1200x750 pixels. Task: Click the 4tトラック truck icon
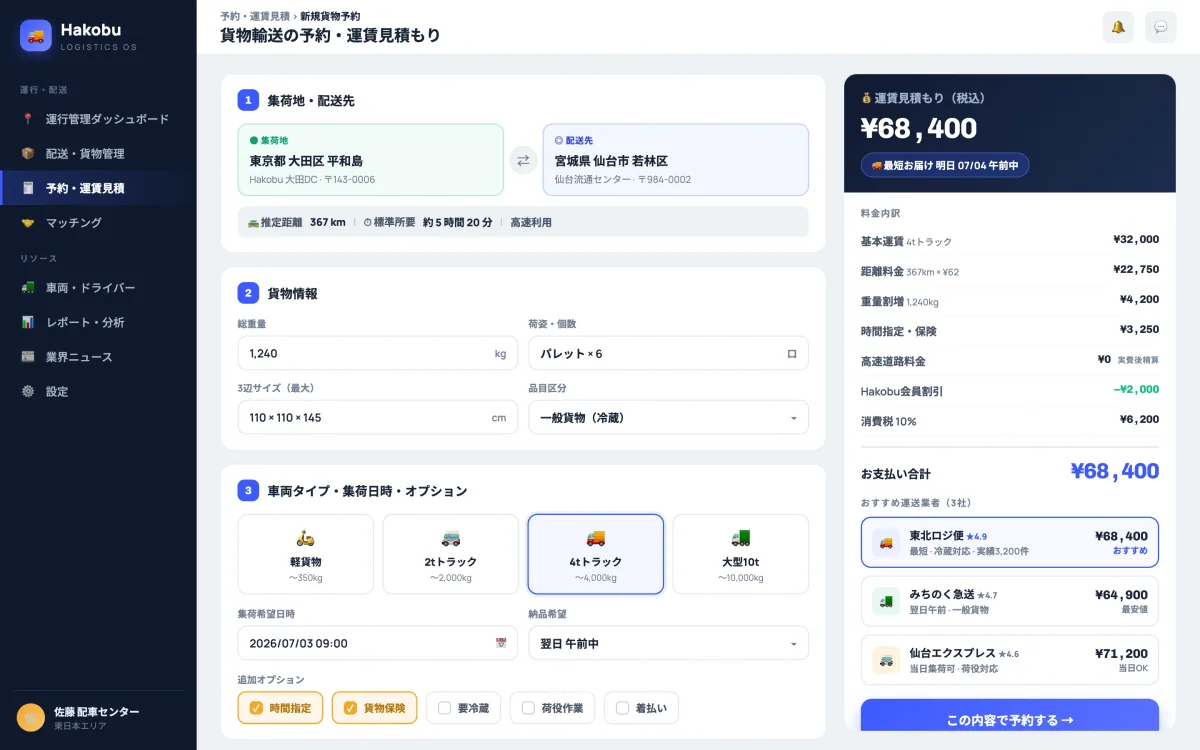pyautogui.click(x=596, y=538)
